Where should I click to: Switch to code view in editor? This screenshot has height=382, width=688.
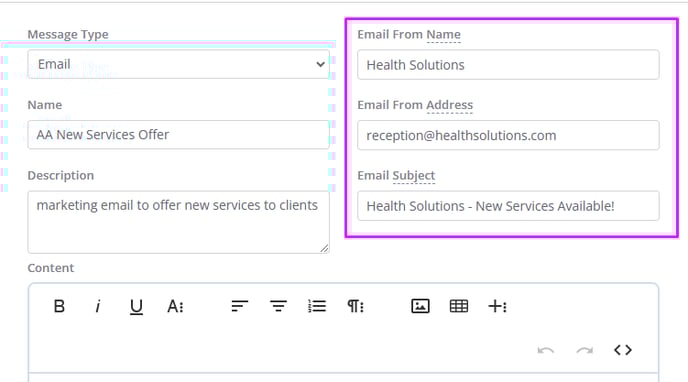623,350
